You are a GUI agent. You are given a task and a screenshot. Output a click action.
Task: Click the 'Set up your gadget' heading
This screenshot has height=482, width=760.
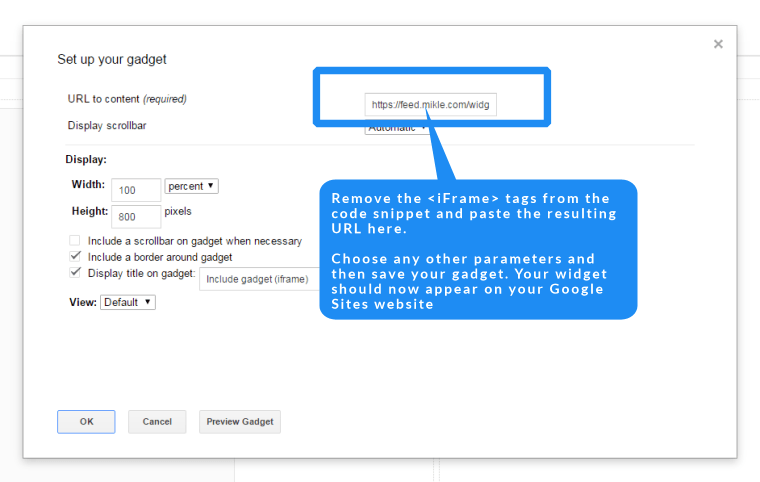pos(112,59)
